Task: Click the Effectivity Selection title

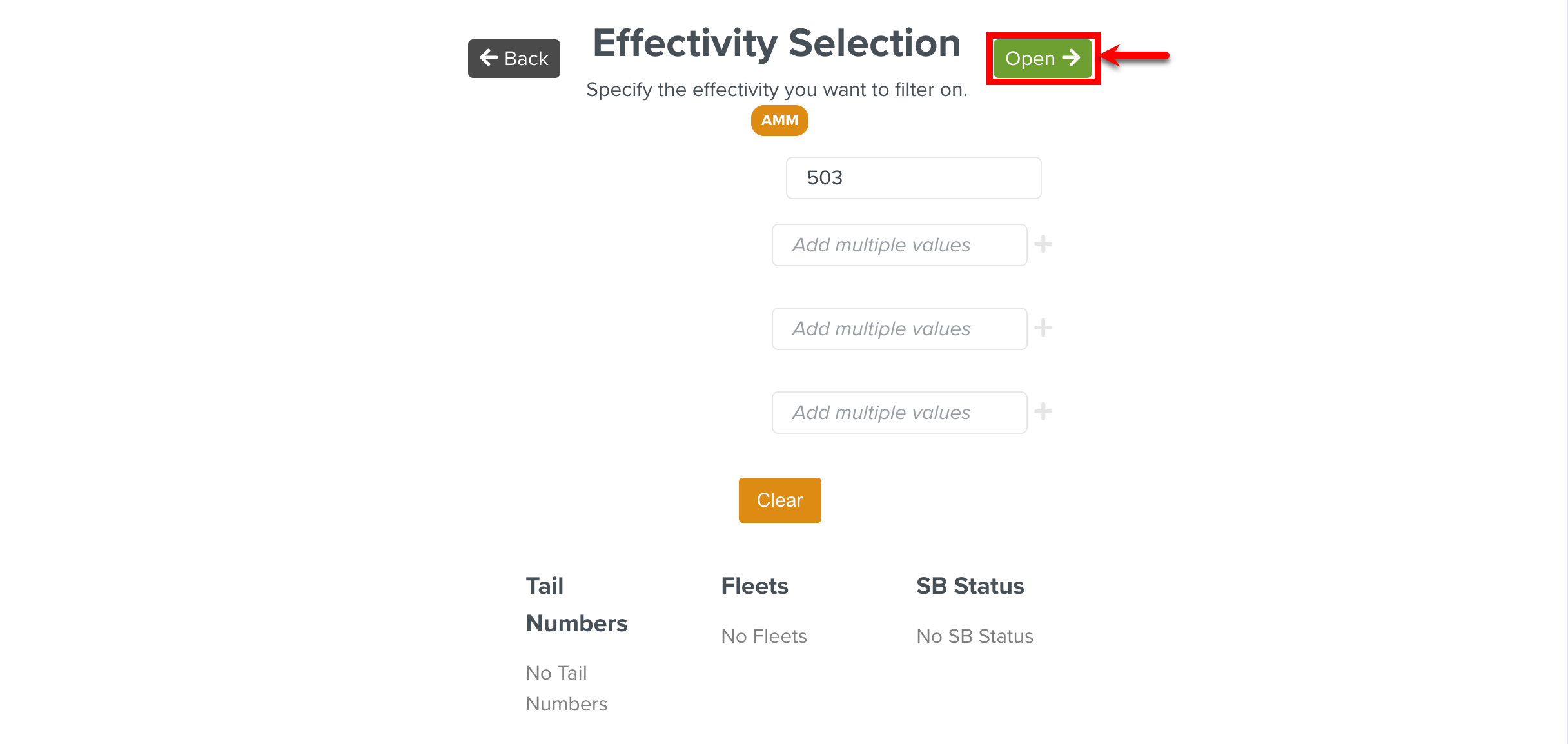Action: pos(777,43)
